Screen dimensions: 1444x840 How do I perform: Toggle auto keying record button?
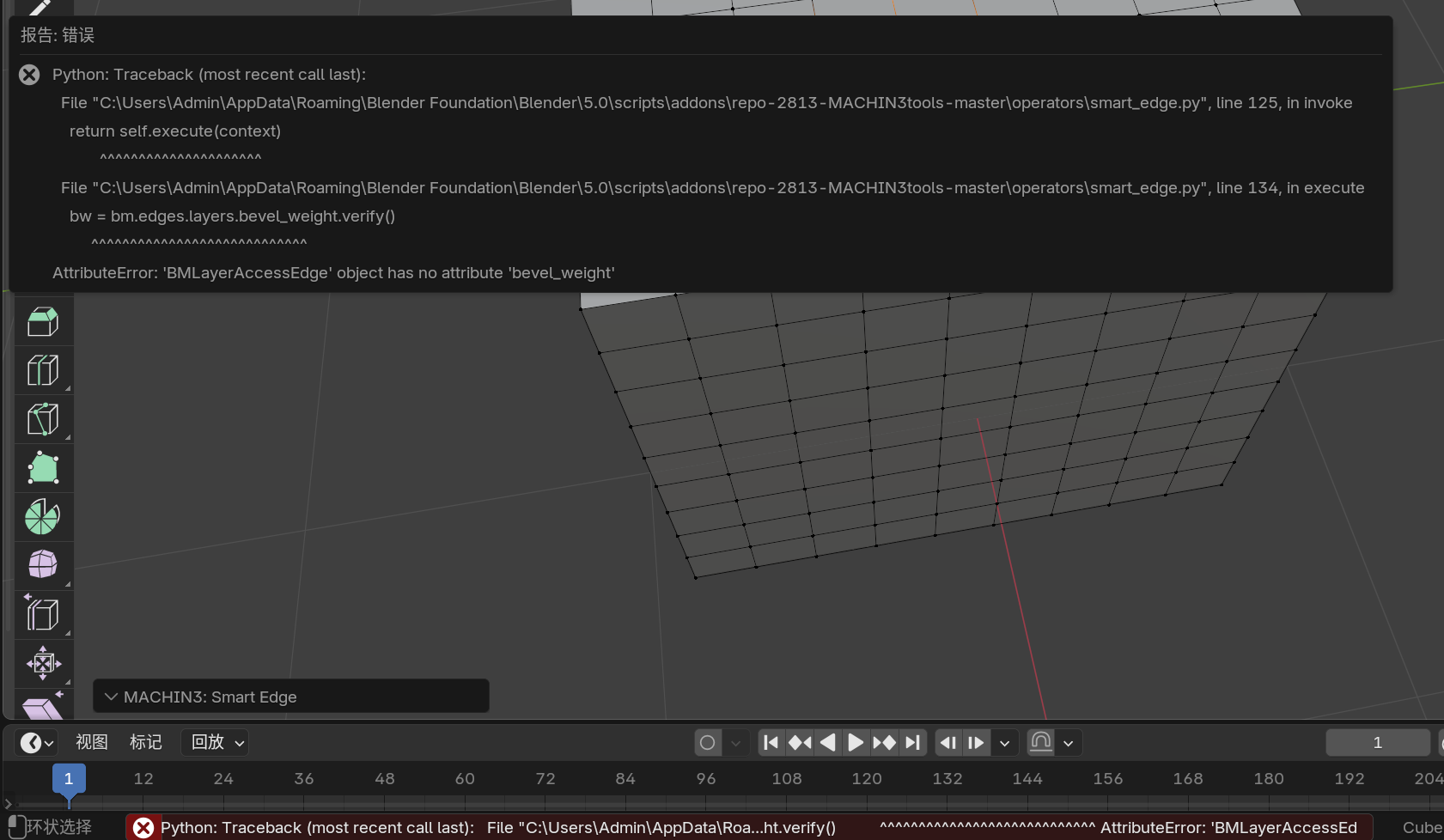(707, 742)
